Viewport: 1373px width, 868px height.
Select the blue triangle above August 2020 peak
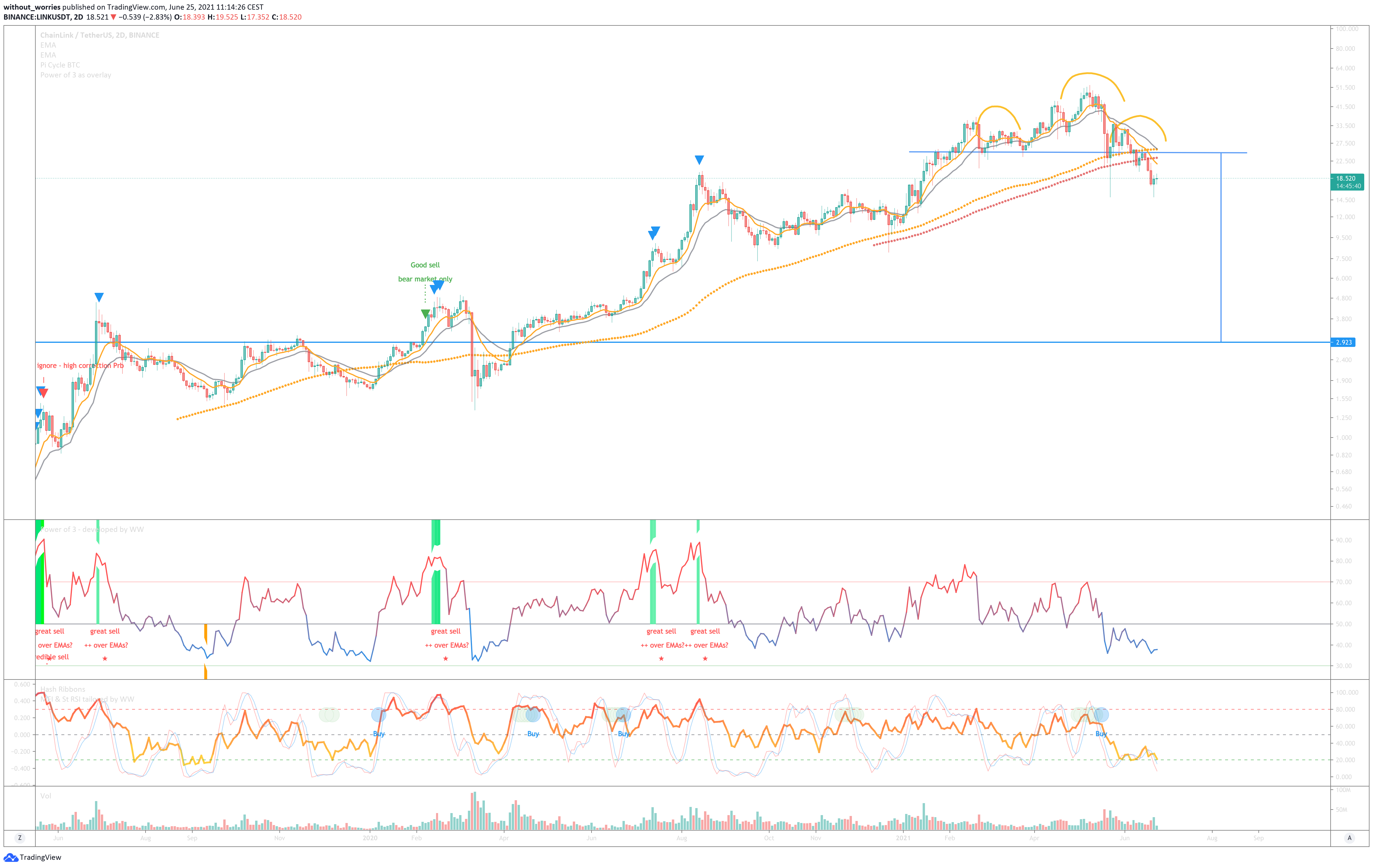[699, 160]
